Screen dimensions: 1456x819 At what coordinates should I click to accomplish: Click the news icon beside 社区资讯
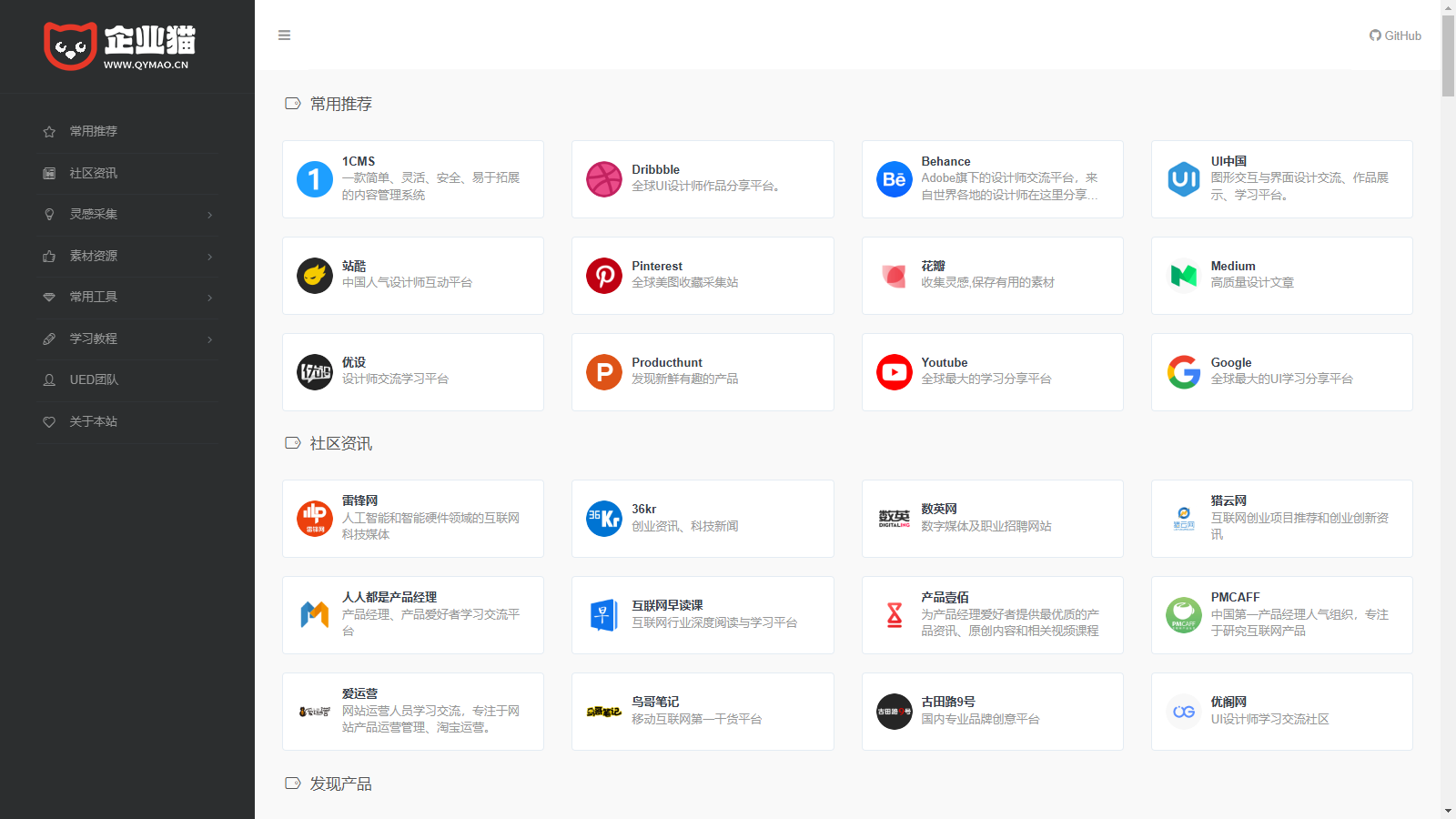pyautogui.click(x=49, y=173)
